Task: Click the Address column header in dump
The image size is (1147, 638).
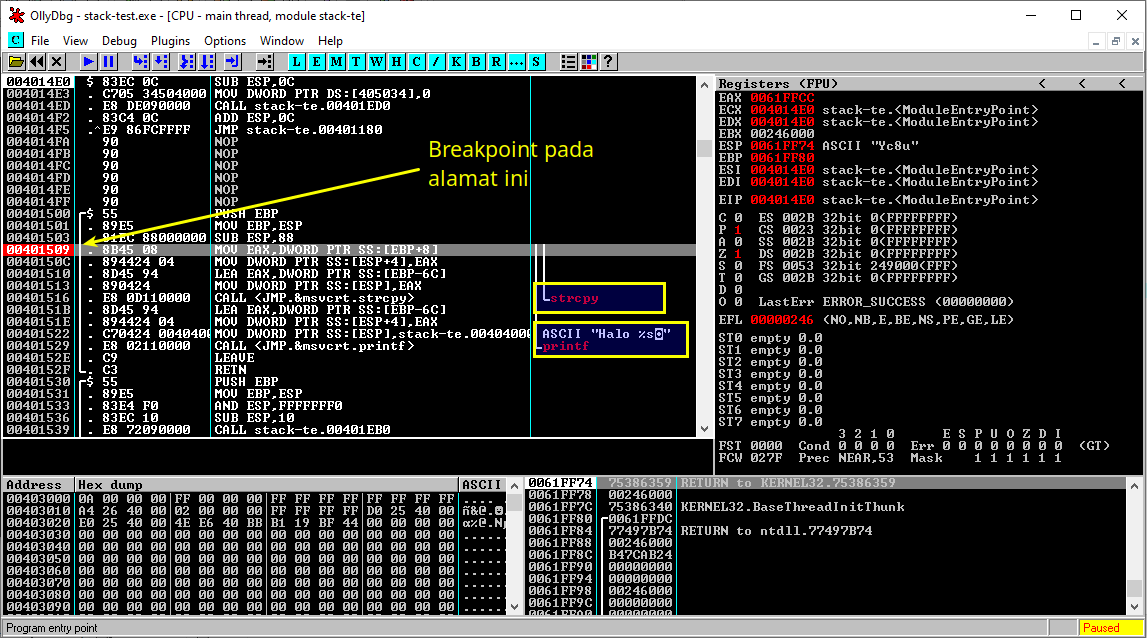Action: (39, 484)
